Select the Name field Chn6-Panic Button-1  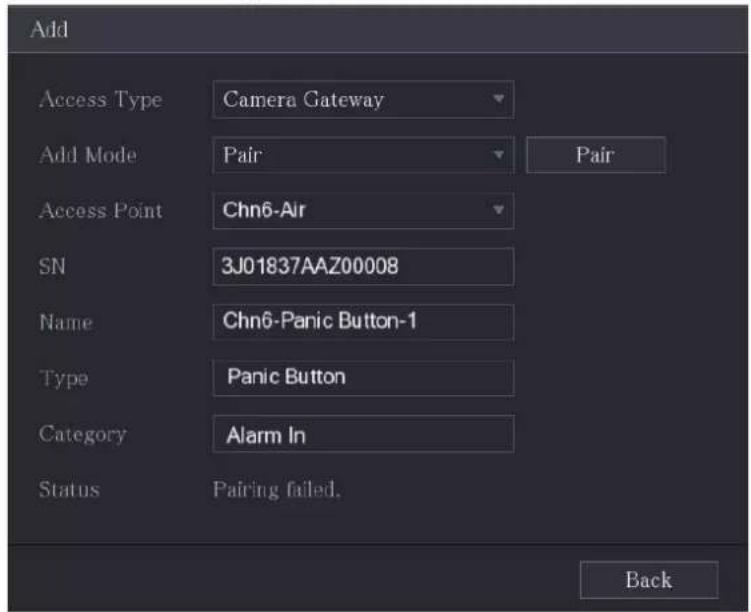363,322
